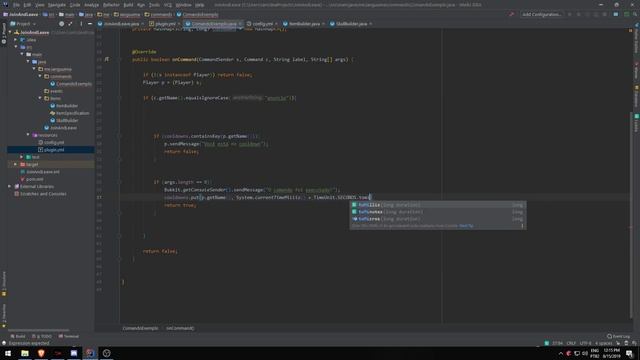Choose the third completion suggestion toMicros
The image size is (640, 360).
[438, 219]
